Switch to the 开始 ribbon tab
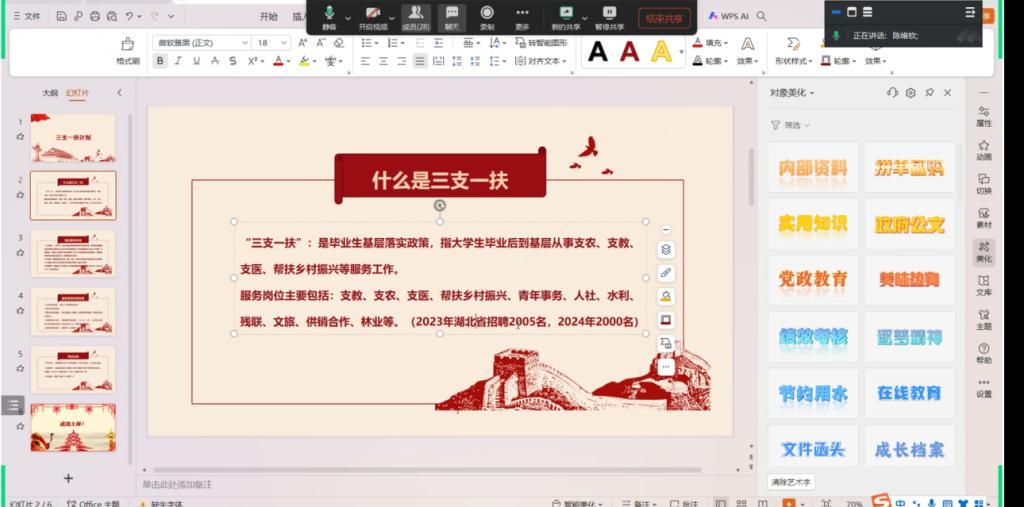 point(268,16)
